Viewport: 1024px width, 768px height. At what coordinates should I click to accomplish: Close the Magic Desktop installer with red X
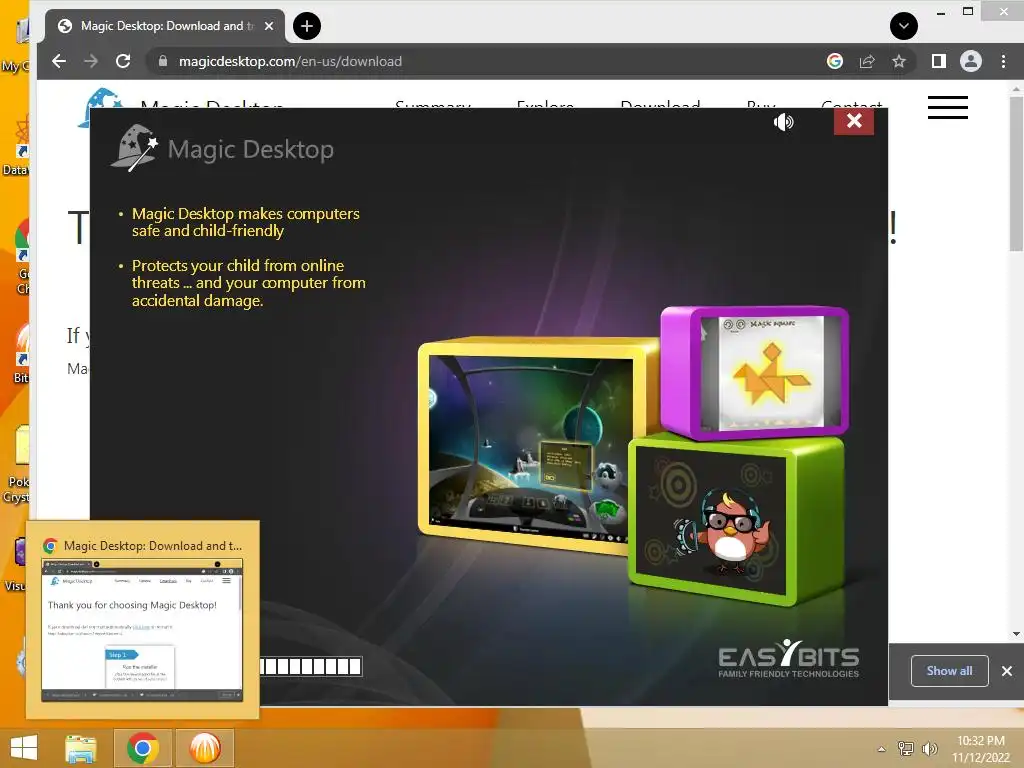[x=854, y=121]
